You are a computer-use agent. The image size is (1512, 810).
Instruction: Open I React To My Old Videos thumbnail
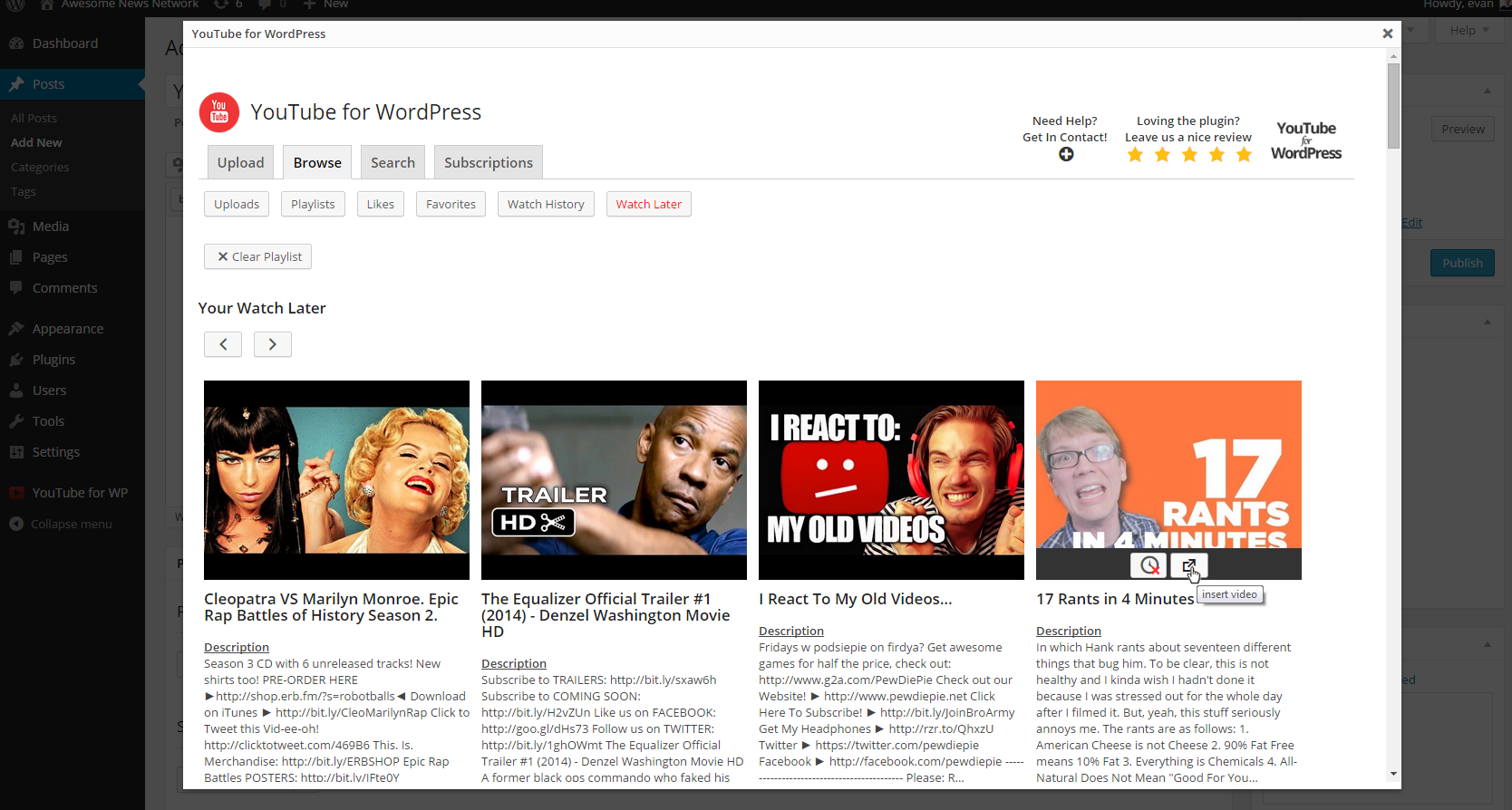tap(891, 480)
